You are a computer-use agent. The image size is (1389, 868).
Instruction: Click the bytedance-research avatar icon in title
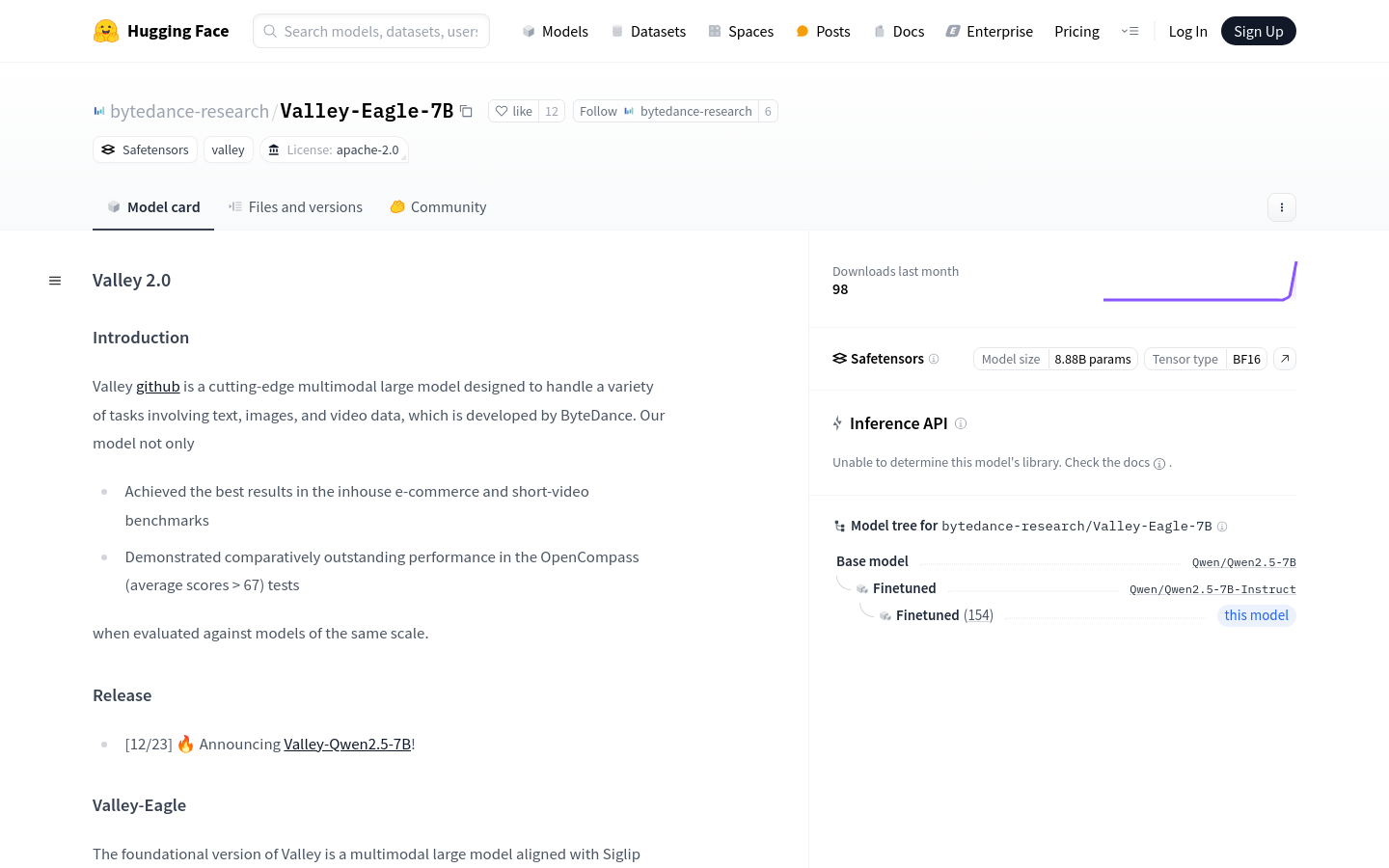[98, 111]
